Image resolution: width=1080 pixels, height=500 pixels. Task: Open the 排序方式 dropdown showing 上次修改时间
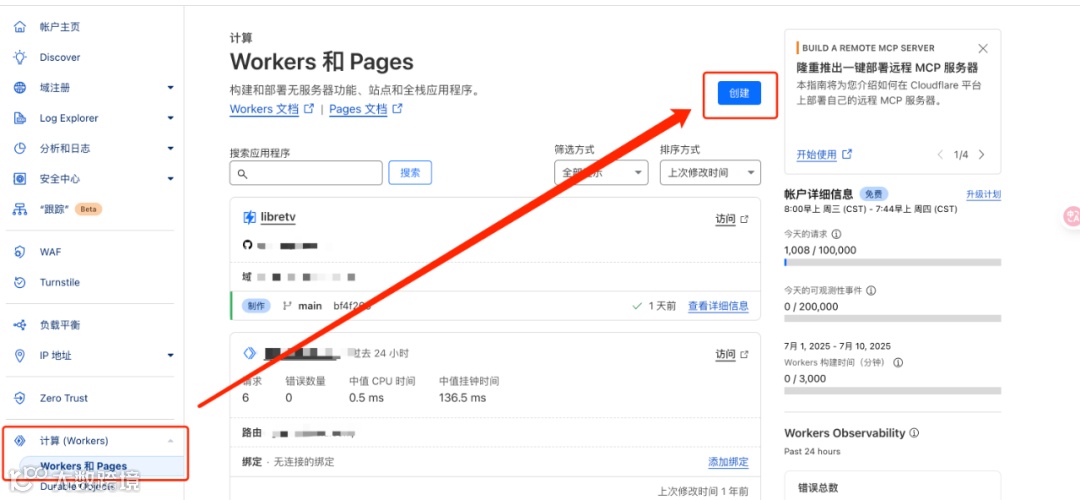(x=710, y=172)
